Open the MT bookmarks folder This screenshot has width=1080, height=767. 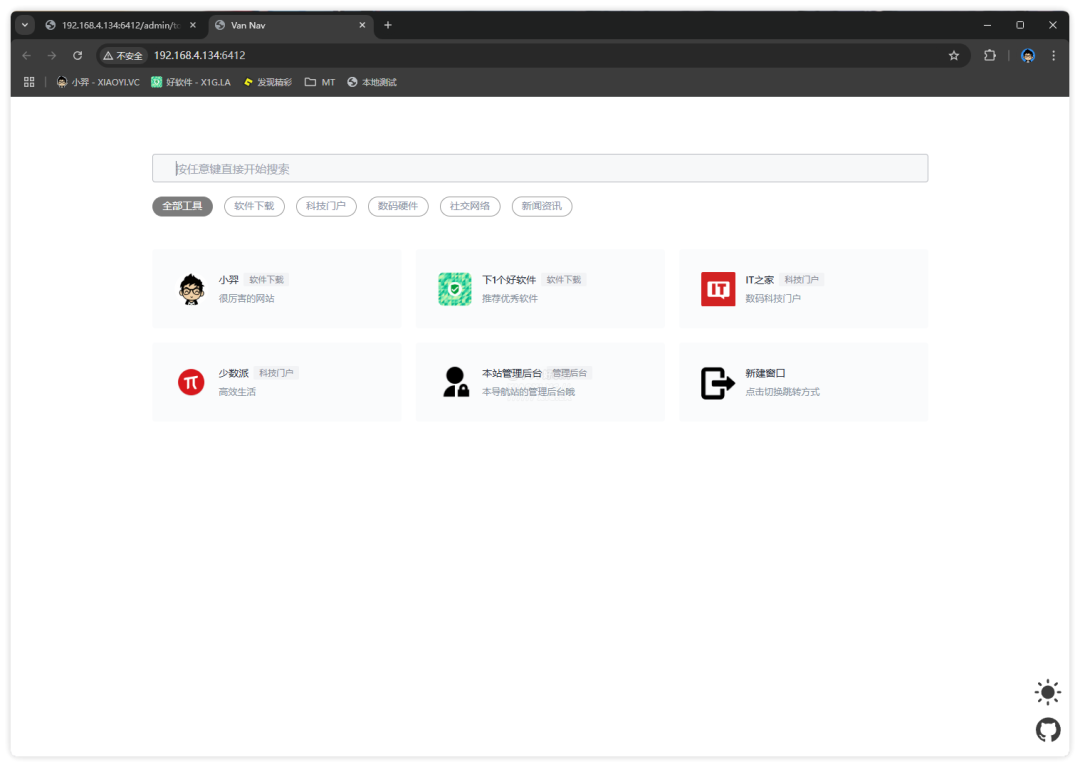320,82
